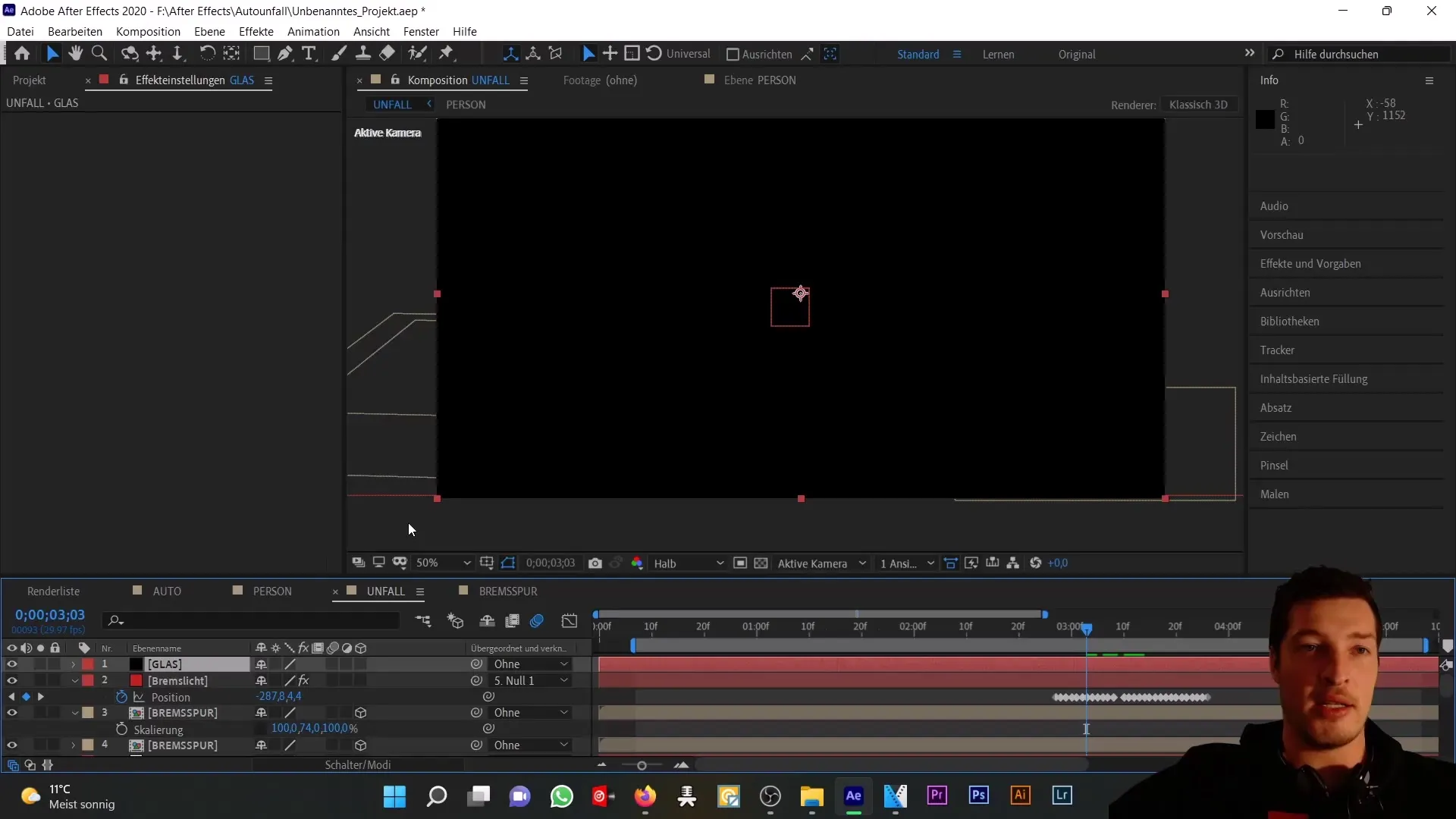Open the Halb resolution dropdown
Image resolution: width=1456 pixels, height=819 pixels.
click(x=688, y=563)
